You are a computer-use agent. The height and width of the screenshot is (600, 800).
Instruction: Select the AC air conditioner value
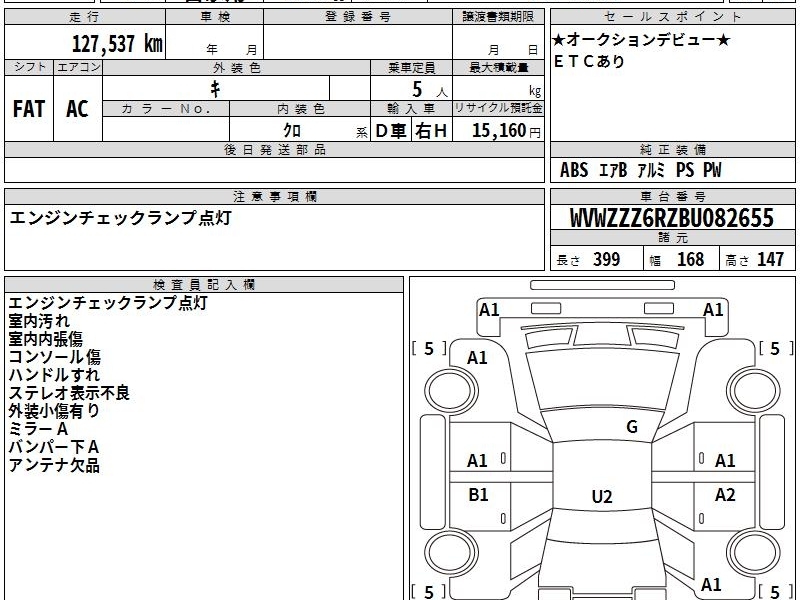[x=78, y=109]
